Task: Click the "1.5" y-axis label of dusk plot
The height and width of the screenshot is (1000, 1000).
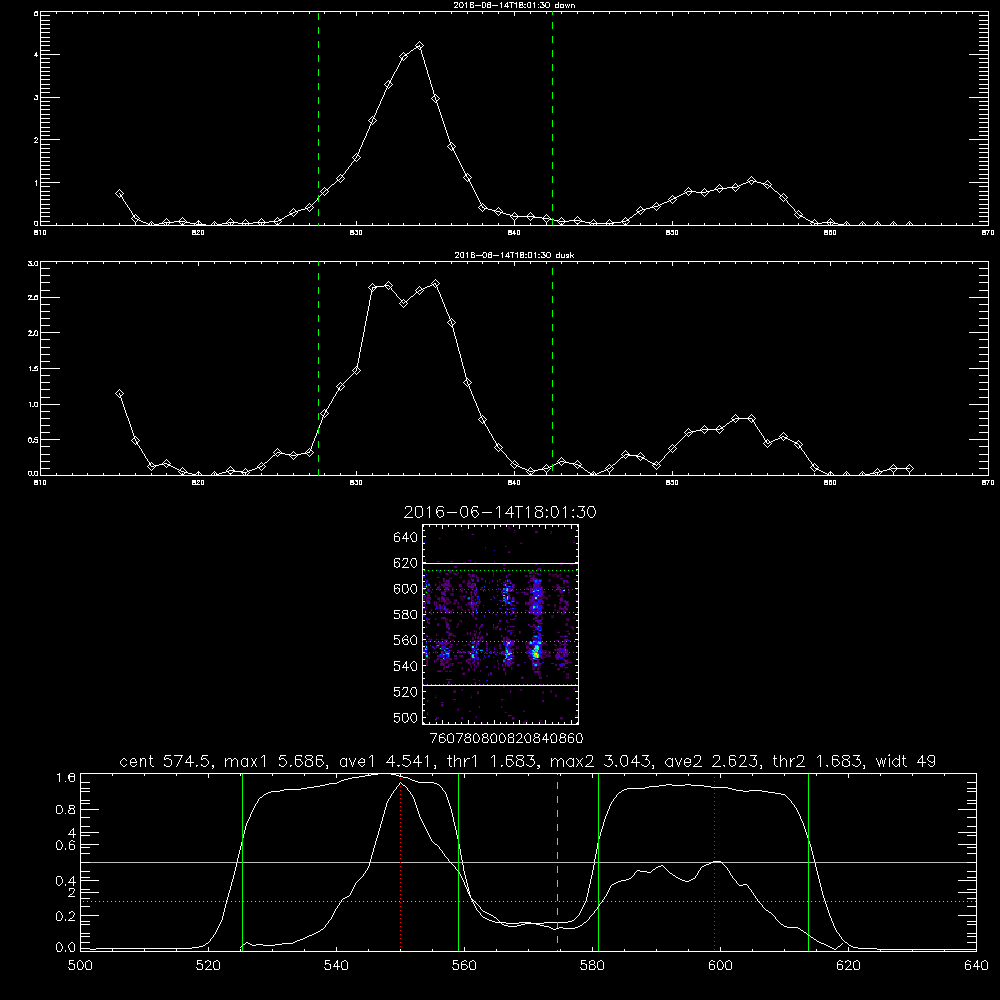Action: pos(33,369)
